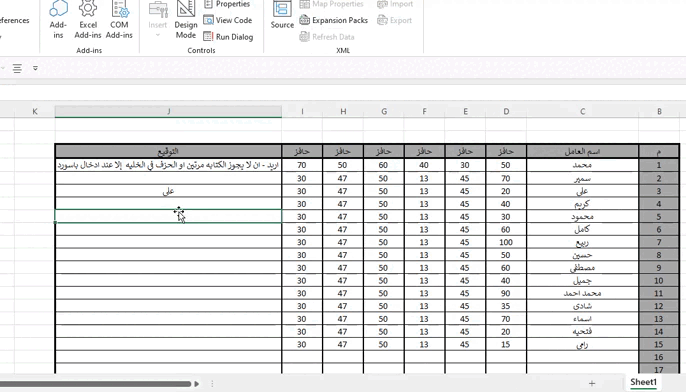Add a new sheet with plus button
Image resolution: width=686 pixels, height=392 pixels.
click(592, 383)
